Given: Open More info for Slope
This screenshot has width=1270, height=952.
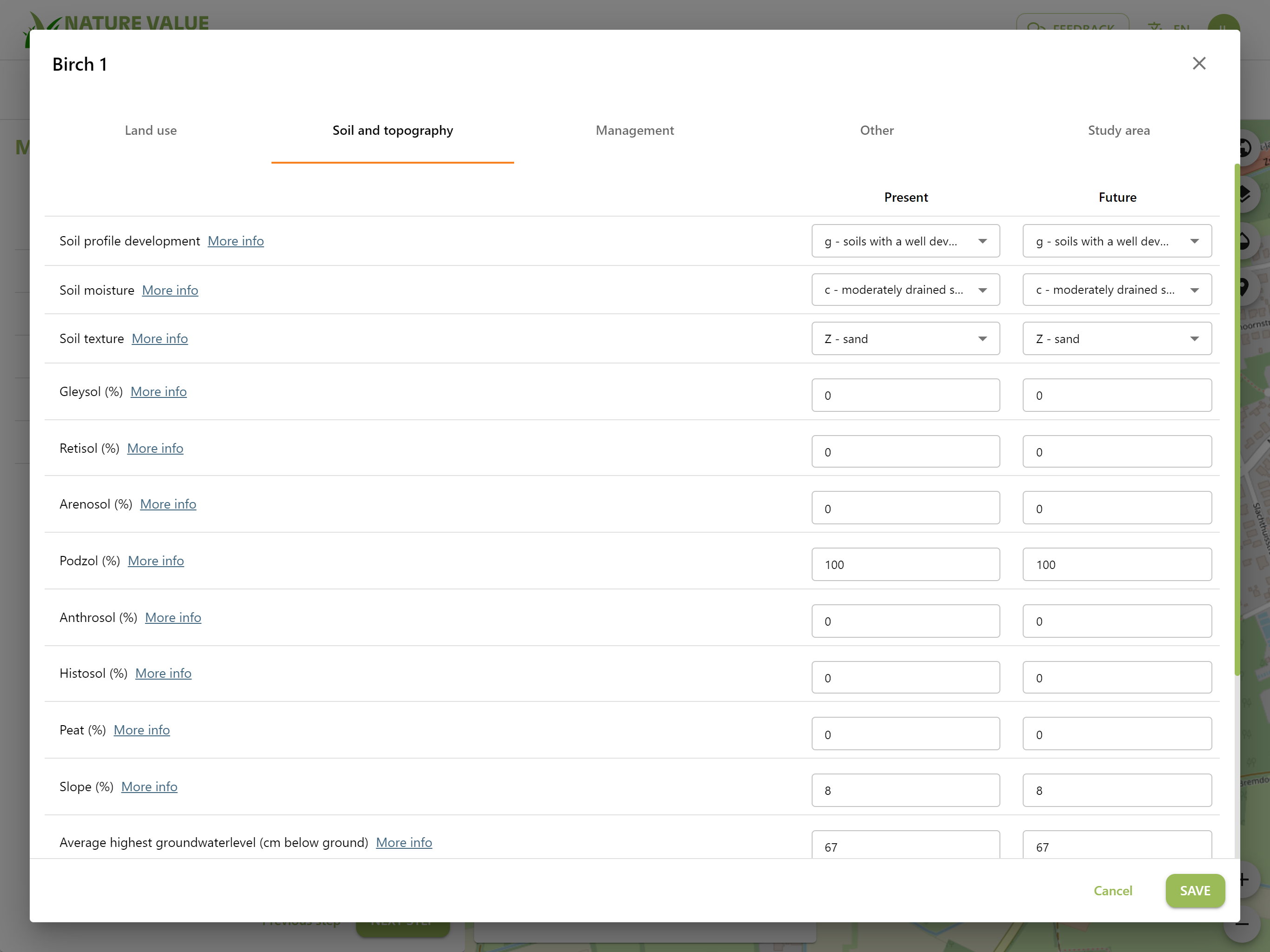Looking at the screenshot, I should (x=149, y=787).
